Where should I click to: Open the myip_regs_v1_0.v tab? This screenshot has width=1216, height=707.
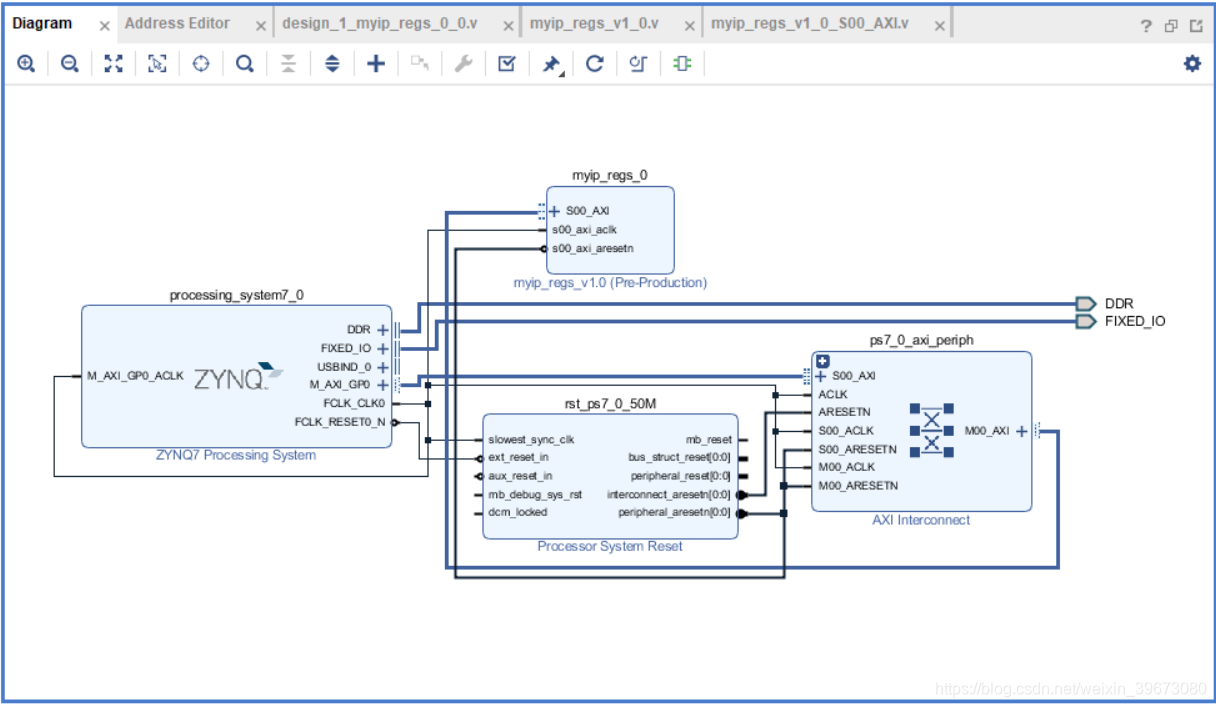point(594,23)
